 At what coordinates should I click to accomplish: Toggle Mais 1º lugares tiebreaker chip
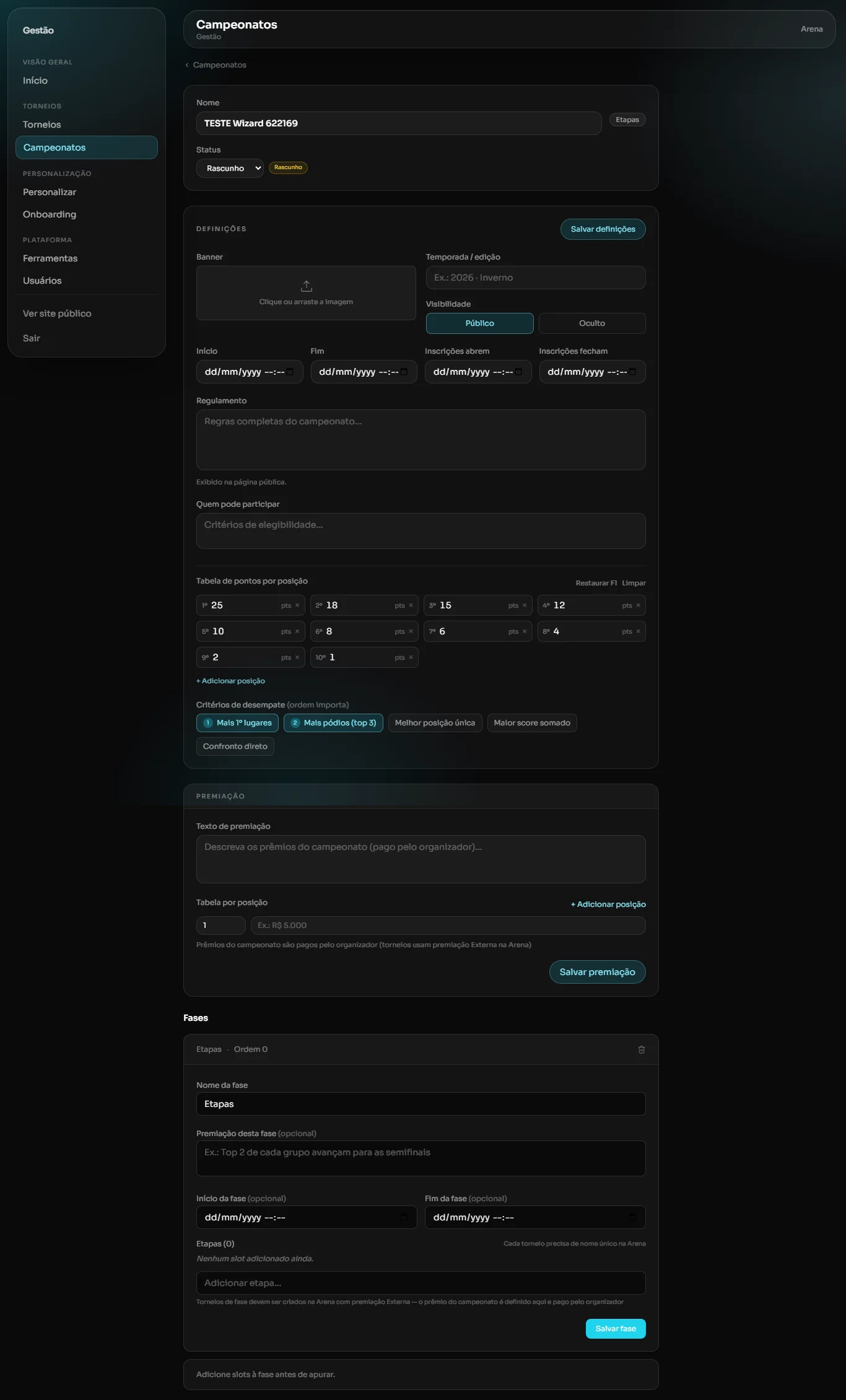(x=237, y=723)
